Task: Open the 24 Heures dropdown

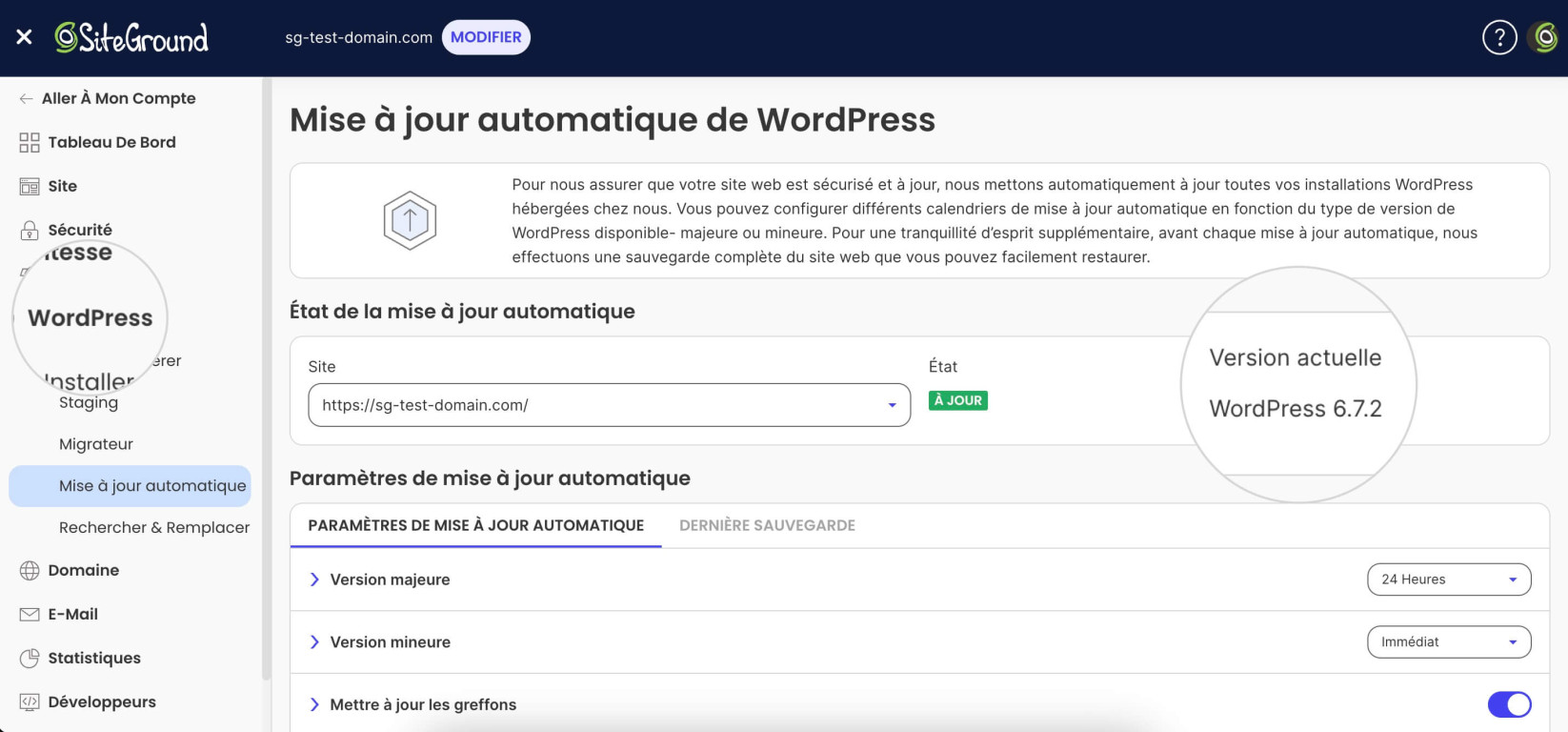Action: pos(1449,579)
